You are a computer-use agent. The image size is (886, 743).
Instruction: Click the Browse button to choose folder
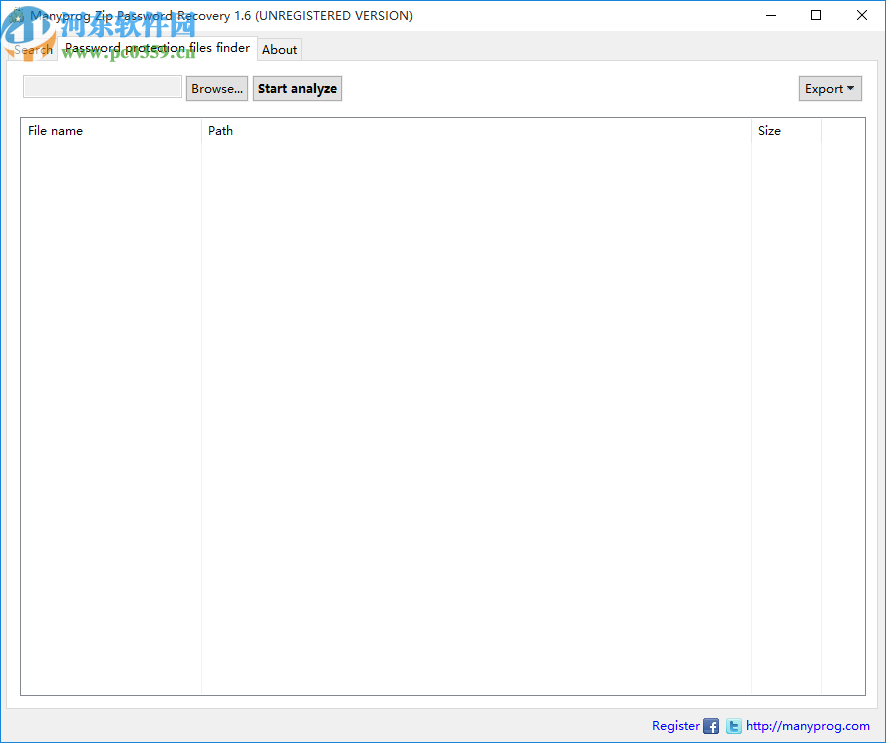216,88
